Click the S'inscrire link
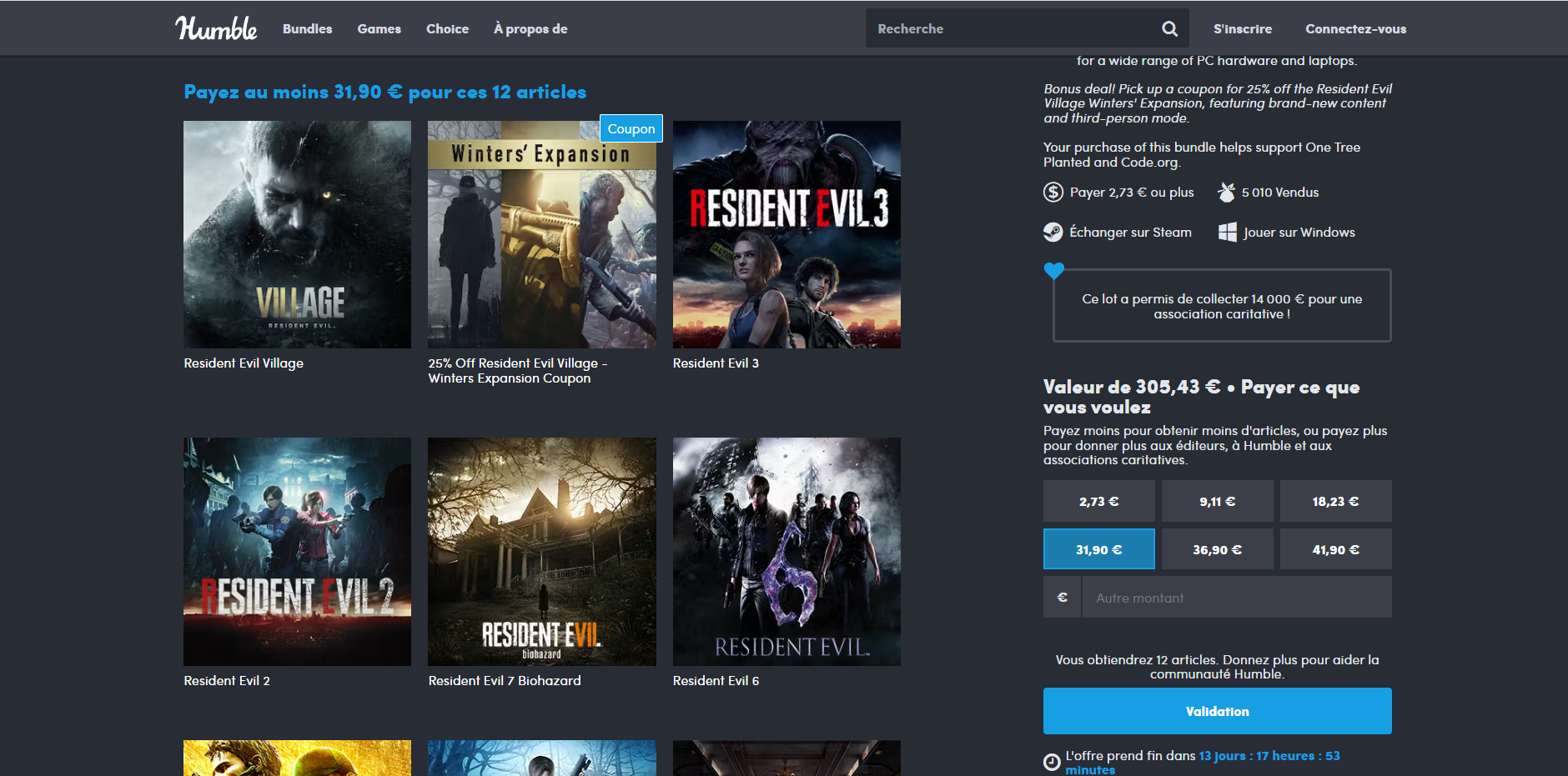This screenshot has width=1568, height=776. click(x=1242, y=28)
